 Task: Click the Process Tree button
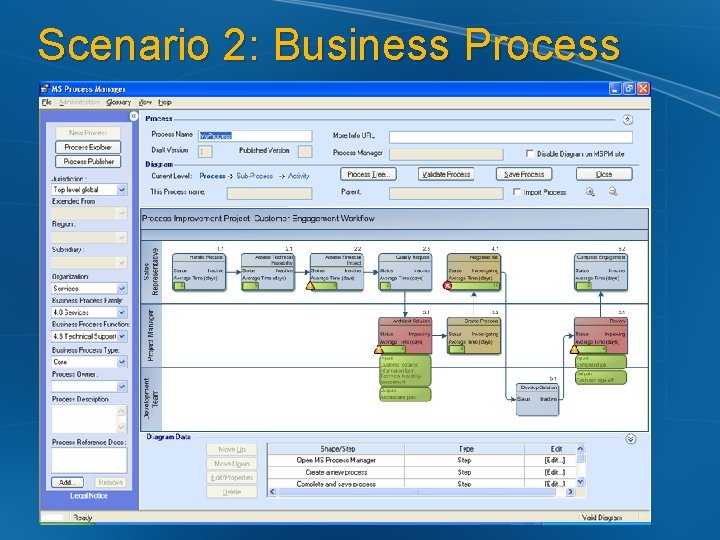(x=368, y=174)
